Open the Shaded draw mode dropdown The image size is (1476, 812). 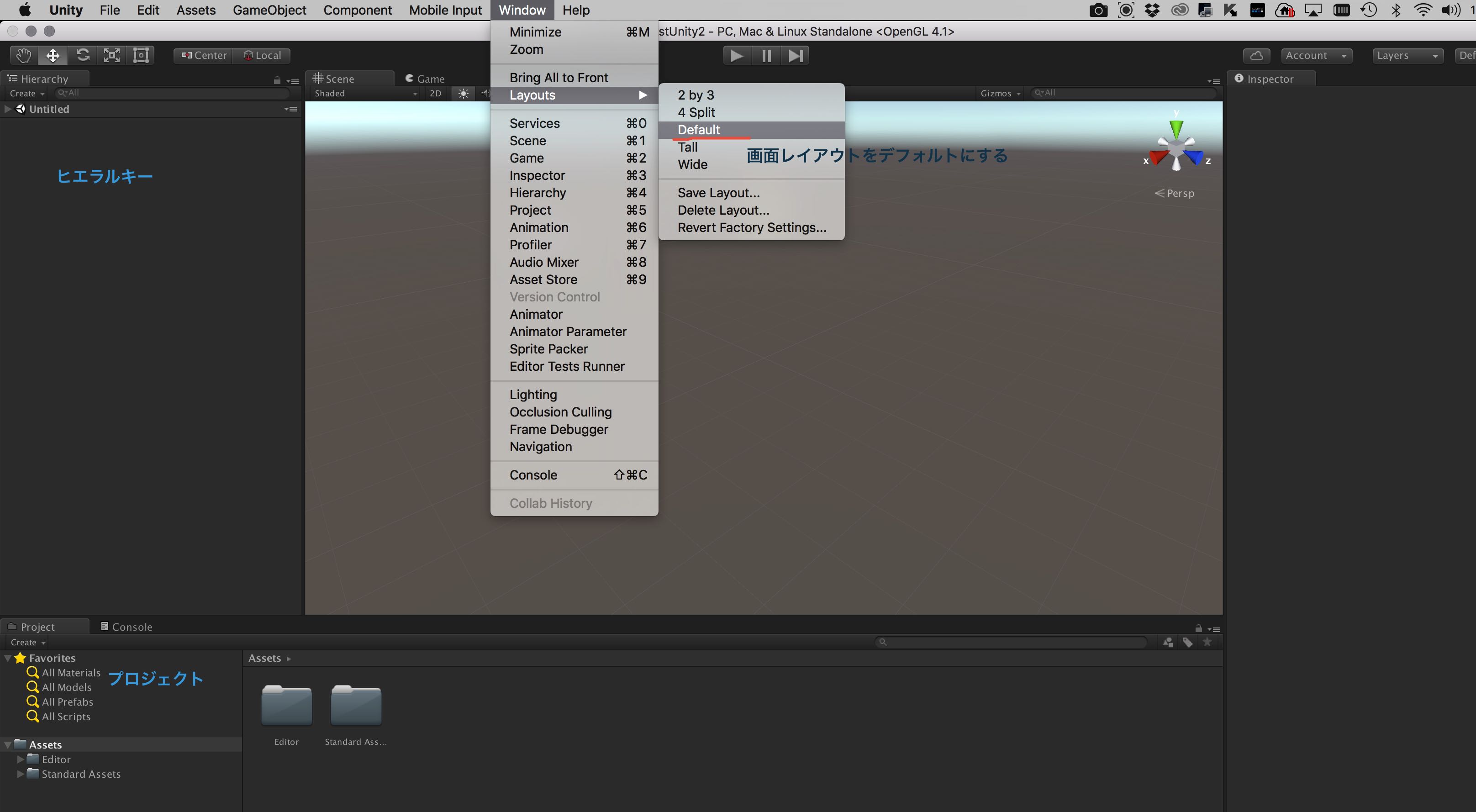[x=365, y=94]
